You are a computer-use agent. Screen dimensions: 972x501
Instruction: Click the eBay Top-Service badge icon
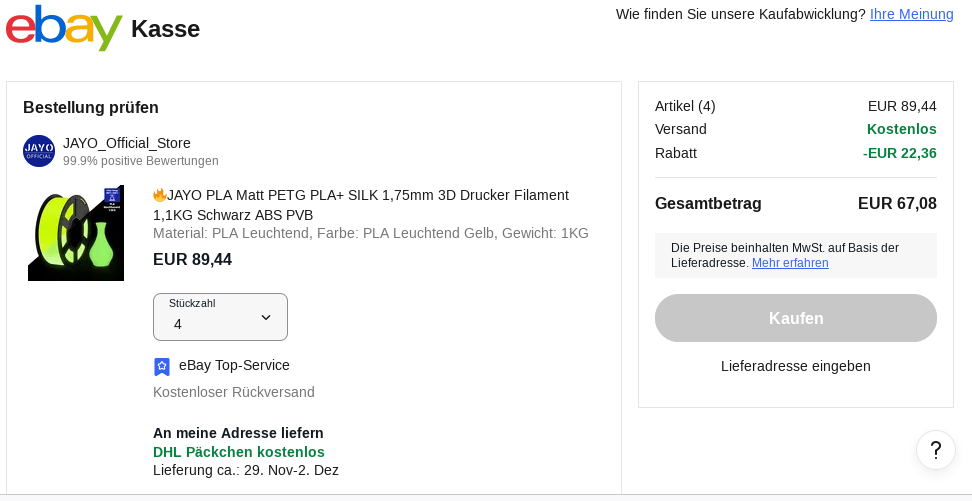coord(162,366)
